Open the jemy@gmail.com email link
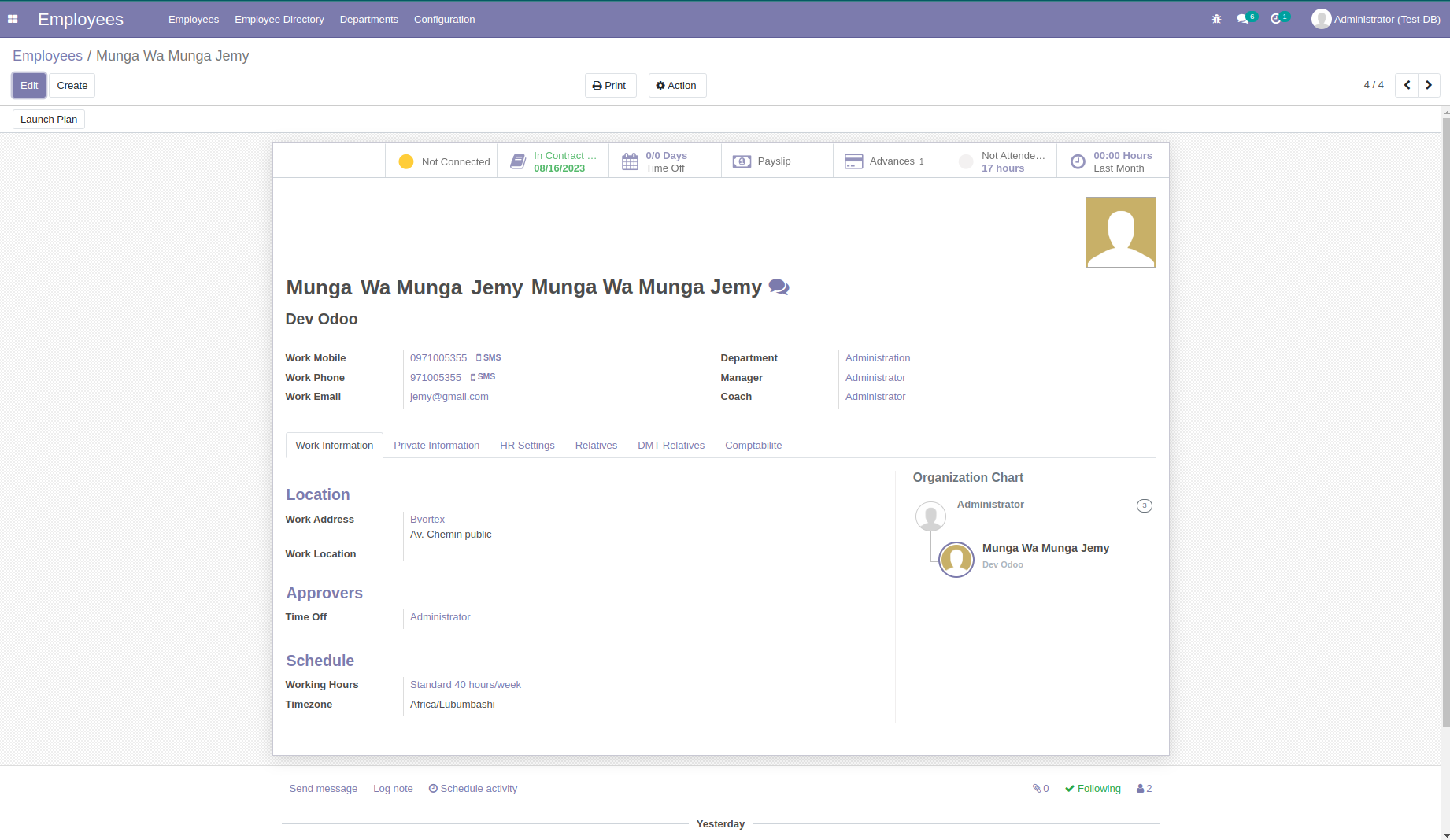1450x840 pixels. pos(449,397)
